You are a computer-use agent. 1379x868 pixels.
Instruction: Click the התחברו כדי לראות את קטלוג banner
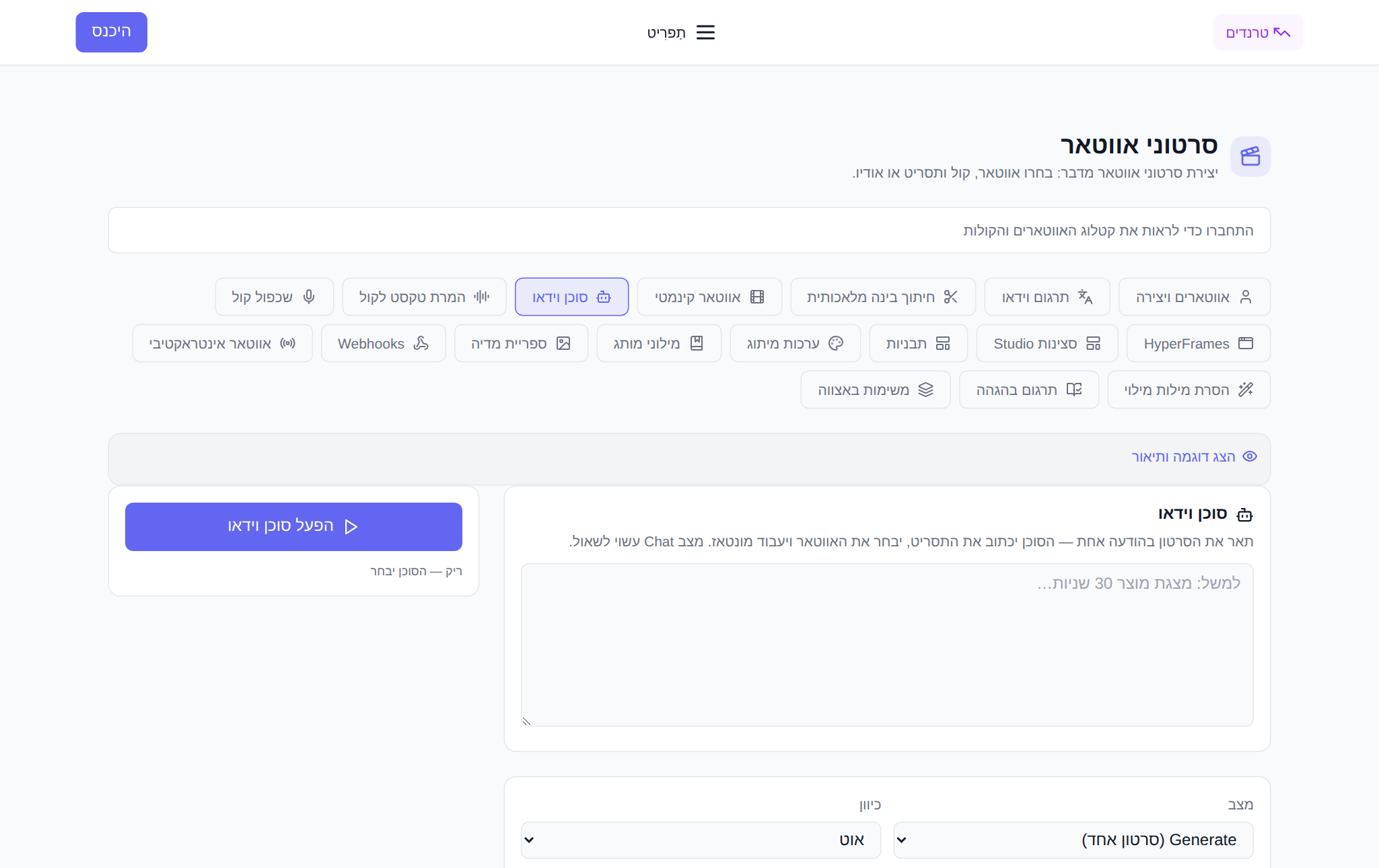pyautogui.click(x=689, y=230)
